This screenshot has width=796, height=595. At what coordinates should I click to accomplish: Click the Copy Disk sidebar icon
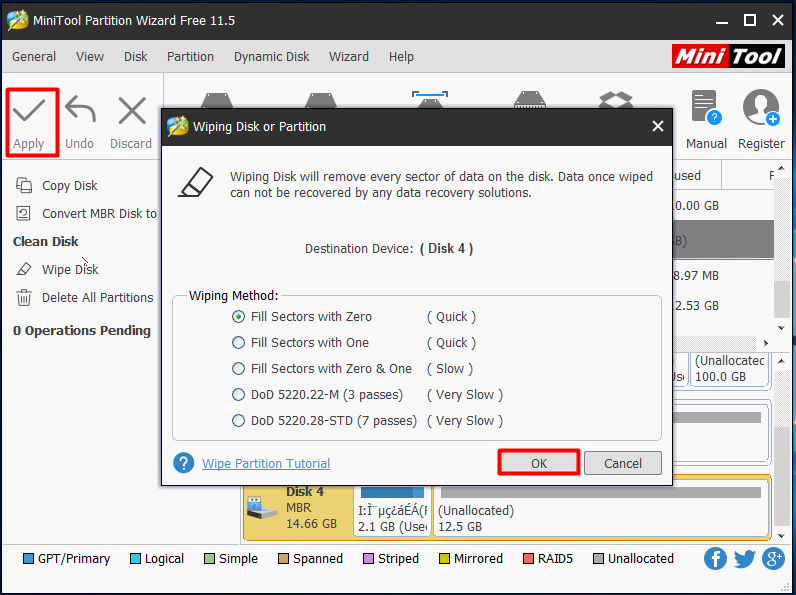(24, 185)
